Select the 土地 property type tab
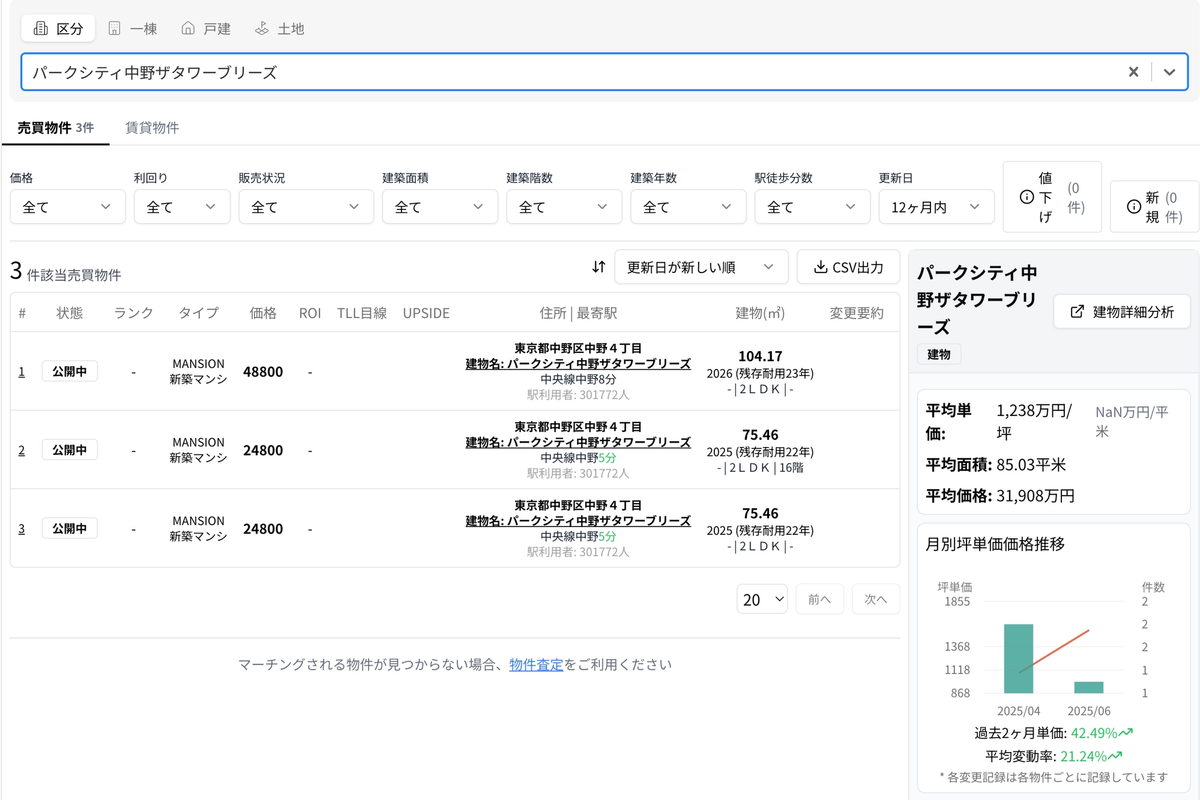 (279, 28)
